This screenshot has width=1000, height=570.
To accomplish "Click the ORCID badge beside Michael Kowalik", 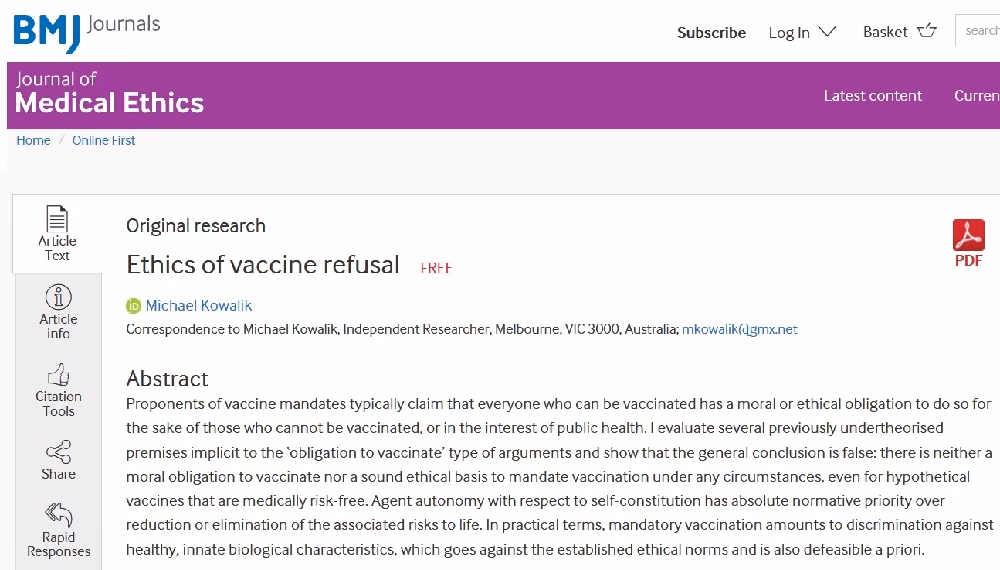I will click(133, 306).
